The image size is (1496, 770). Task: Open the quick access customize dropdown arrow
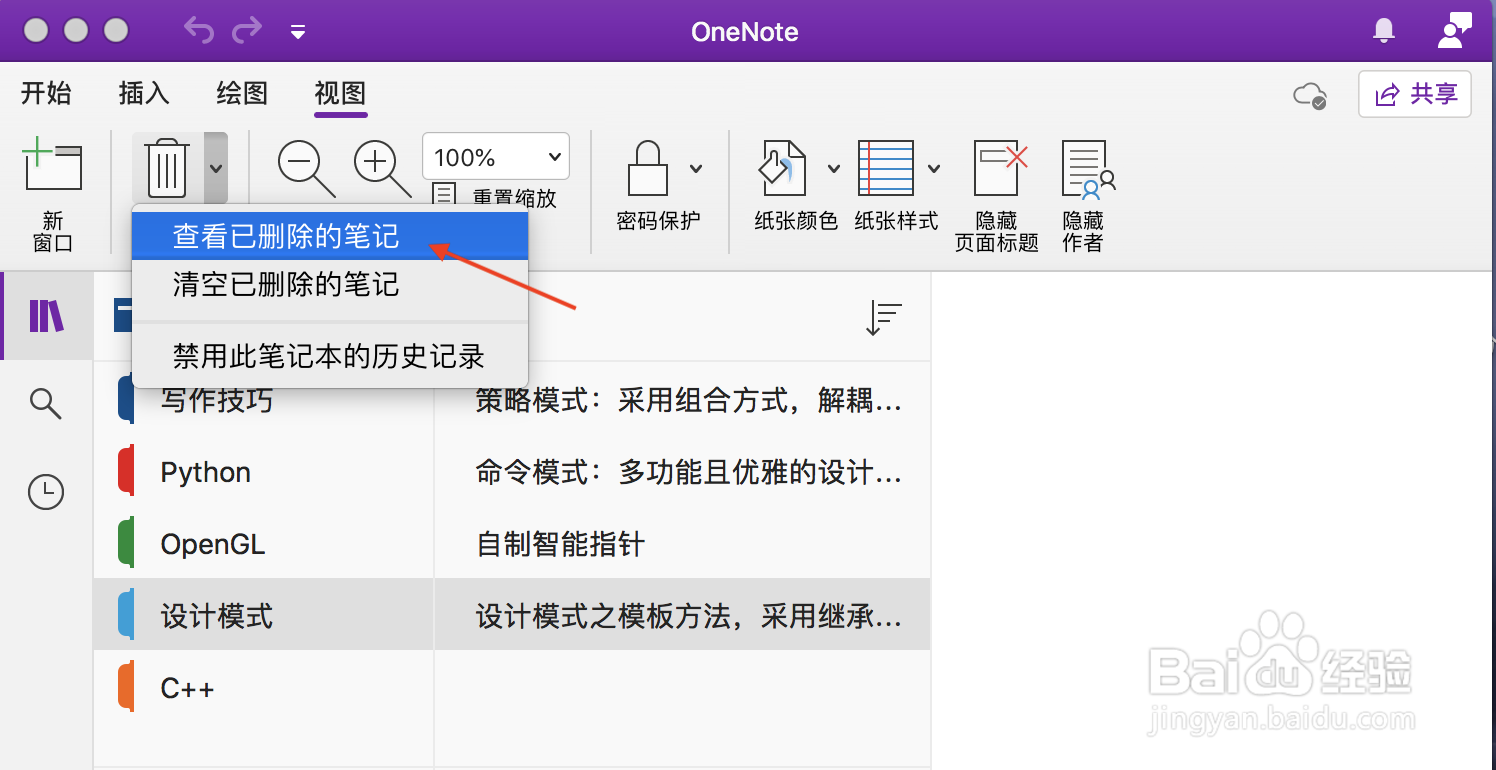[297, 32]
